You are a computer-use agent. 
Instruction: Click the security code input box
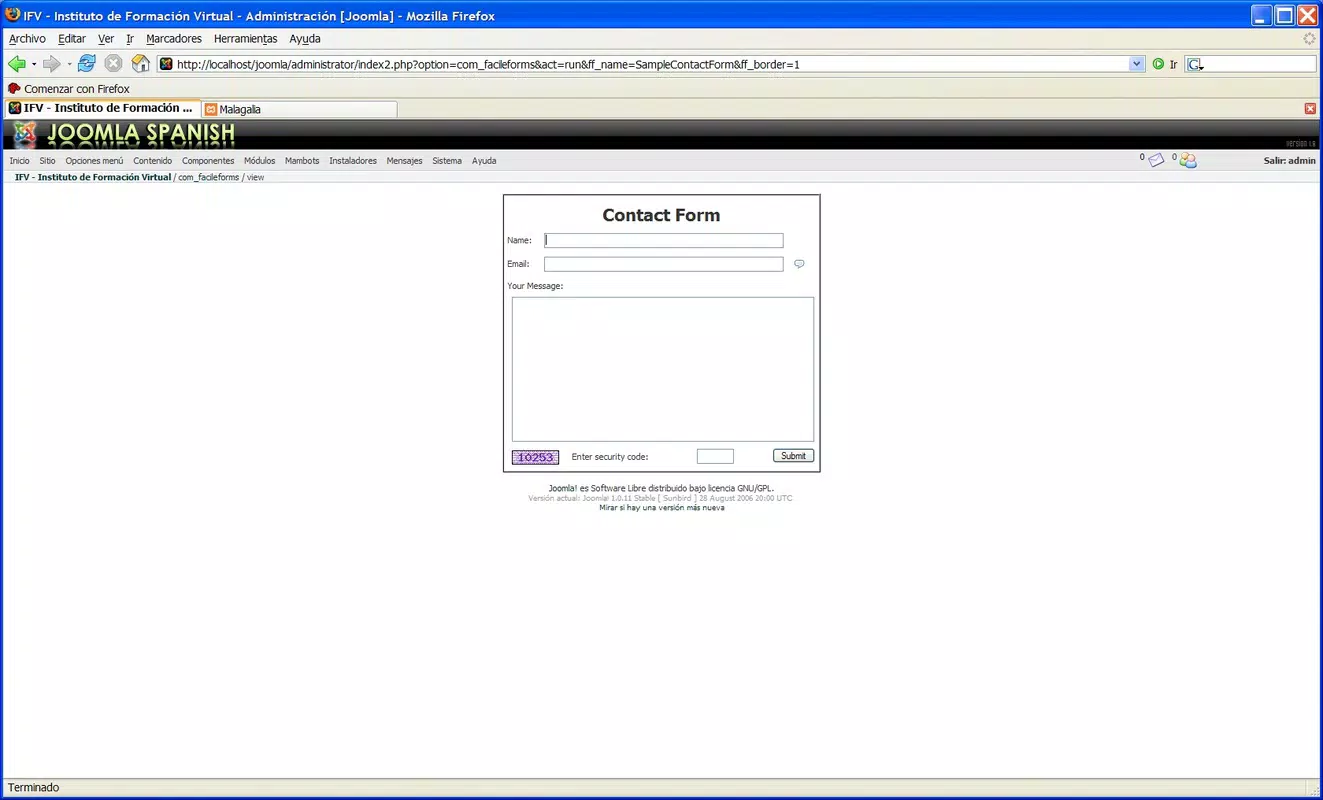click(715, 457)
